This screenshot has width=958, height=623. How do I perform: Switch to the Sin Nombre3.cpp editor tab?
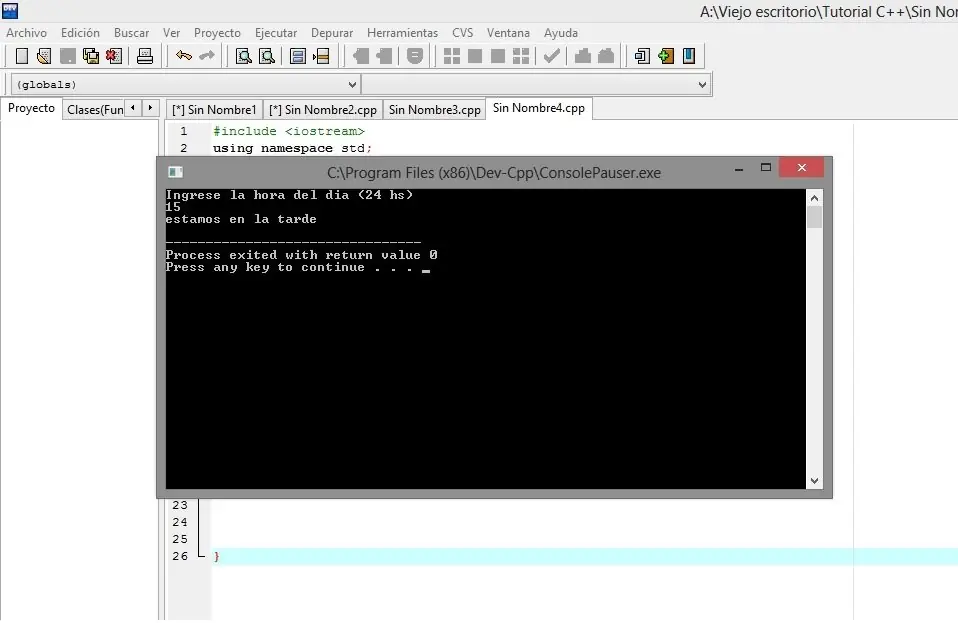pos(434,109)
